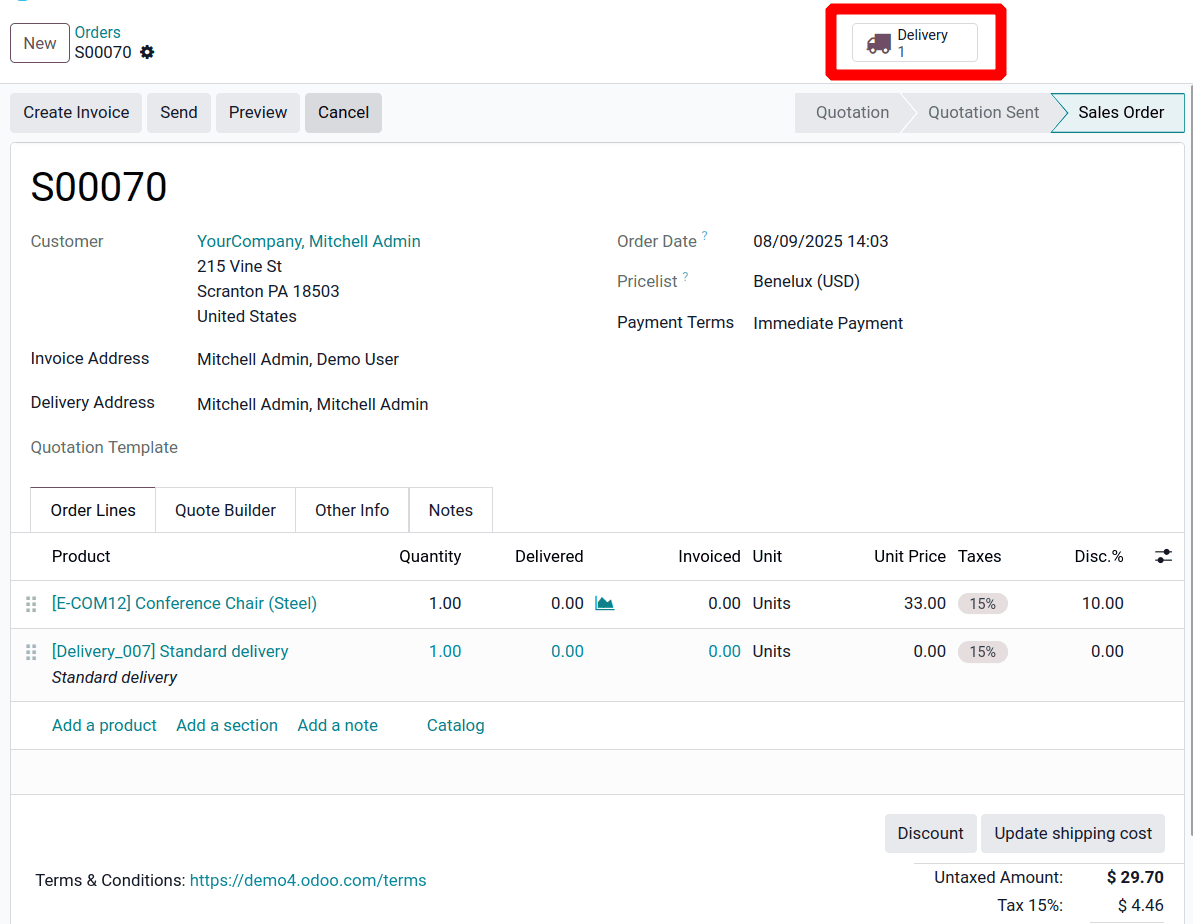Open the forecast graph icon on Conference Chair line
Viewport: 1193px width, 924px height.
tap(604, 603)
